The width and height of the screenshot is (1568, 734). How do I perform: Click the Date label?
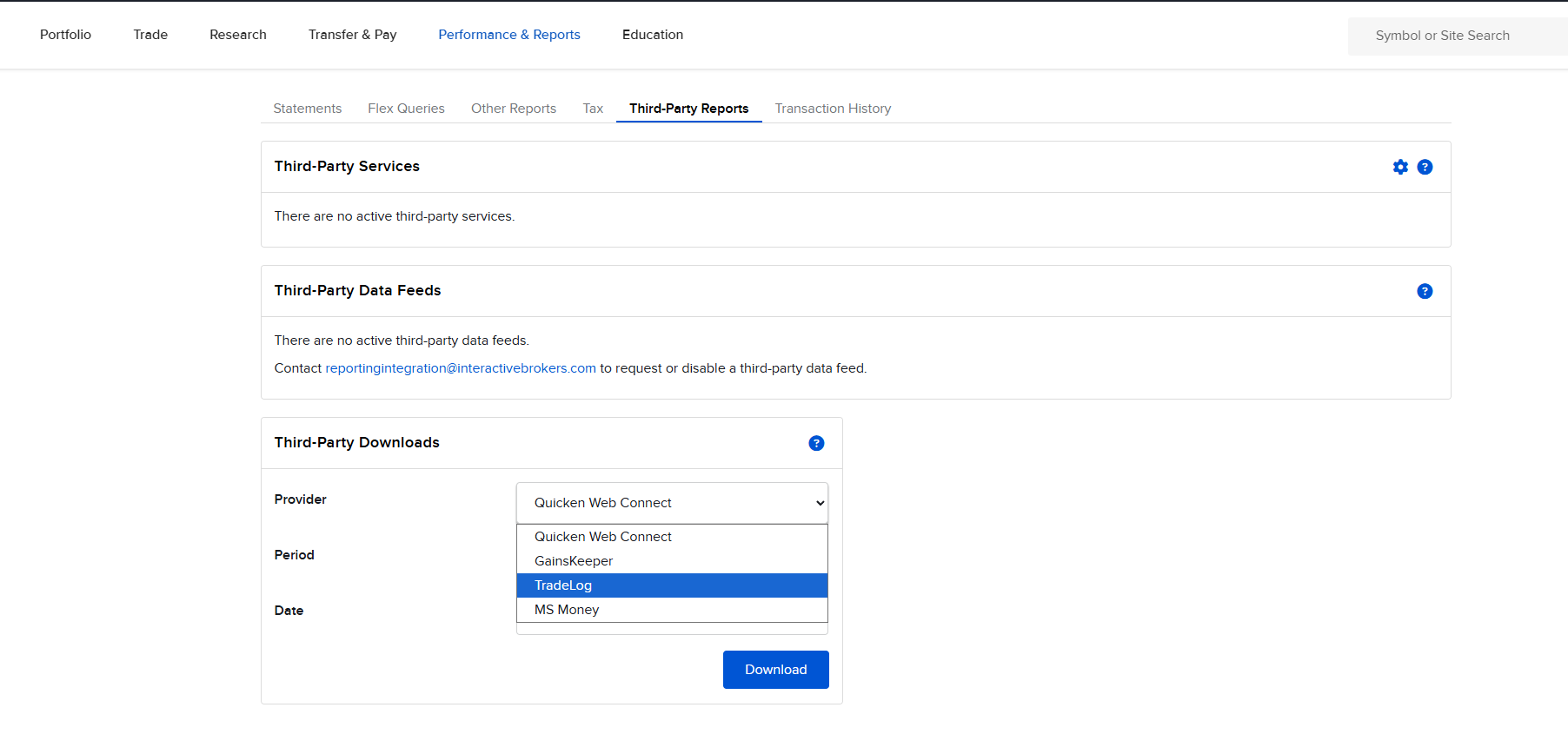[x=289, y=611]
